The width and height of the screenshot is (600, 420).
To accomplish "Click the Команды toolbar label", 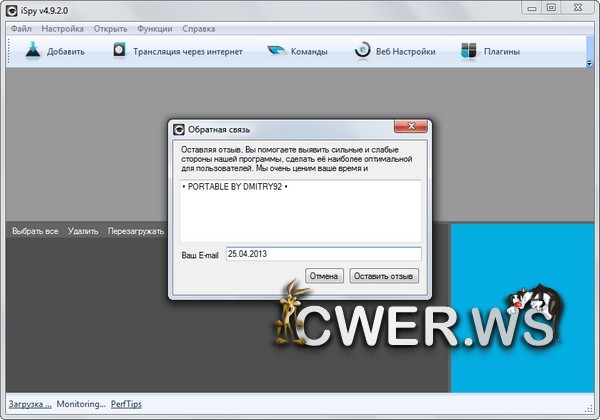I will coord(309,52).
